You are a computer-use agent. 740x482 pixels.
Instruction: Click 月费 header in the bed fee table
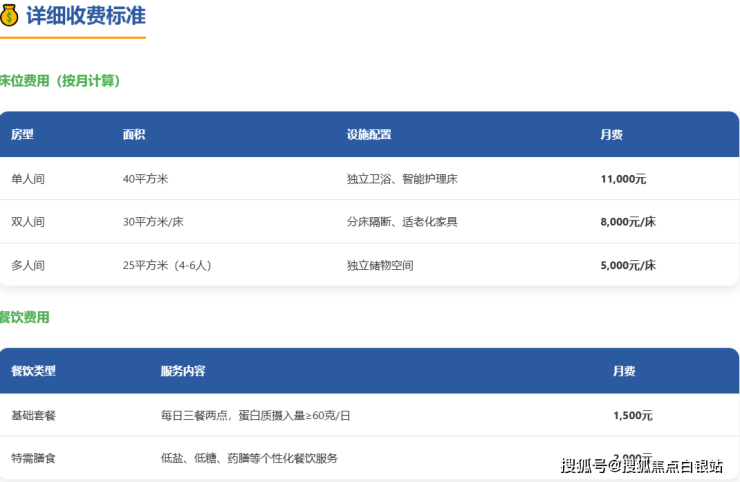click(x=611, y=135)
